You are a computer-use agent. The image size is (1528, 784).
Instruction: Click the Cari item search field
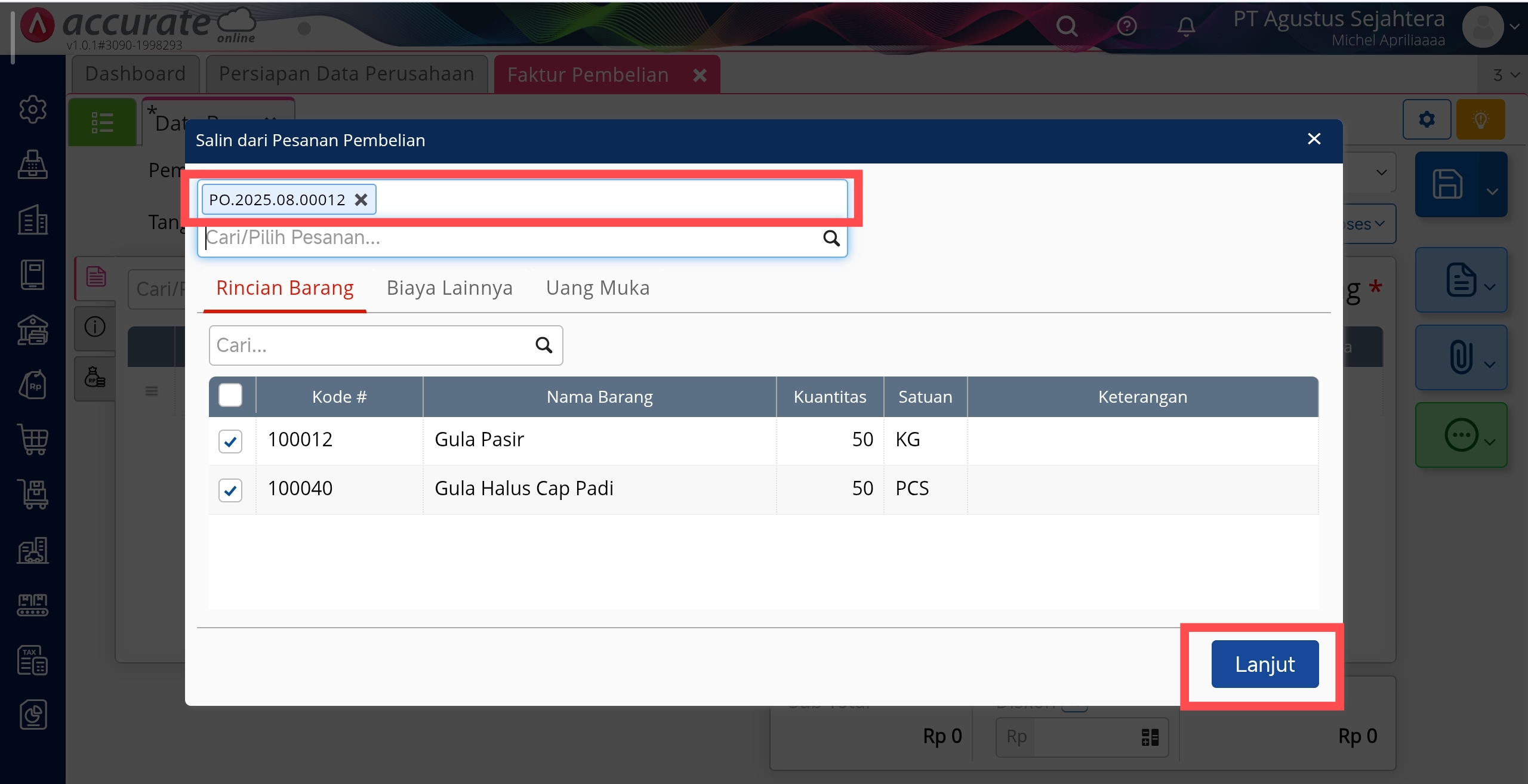click(370, 345)
